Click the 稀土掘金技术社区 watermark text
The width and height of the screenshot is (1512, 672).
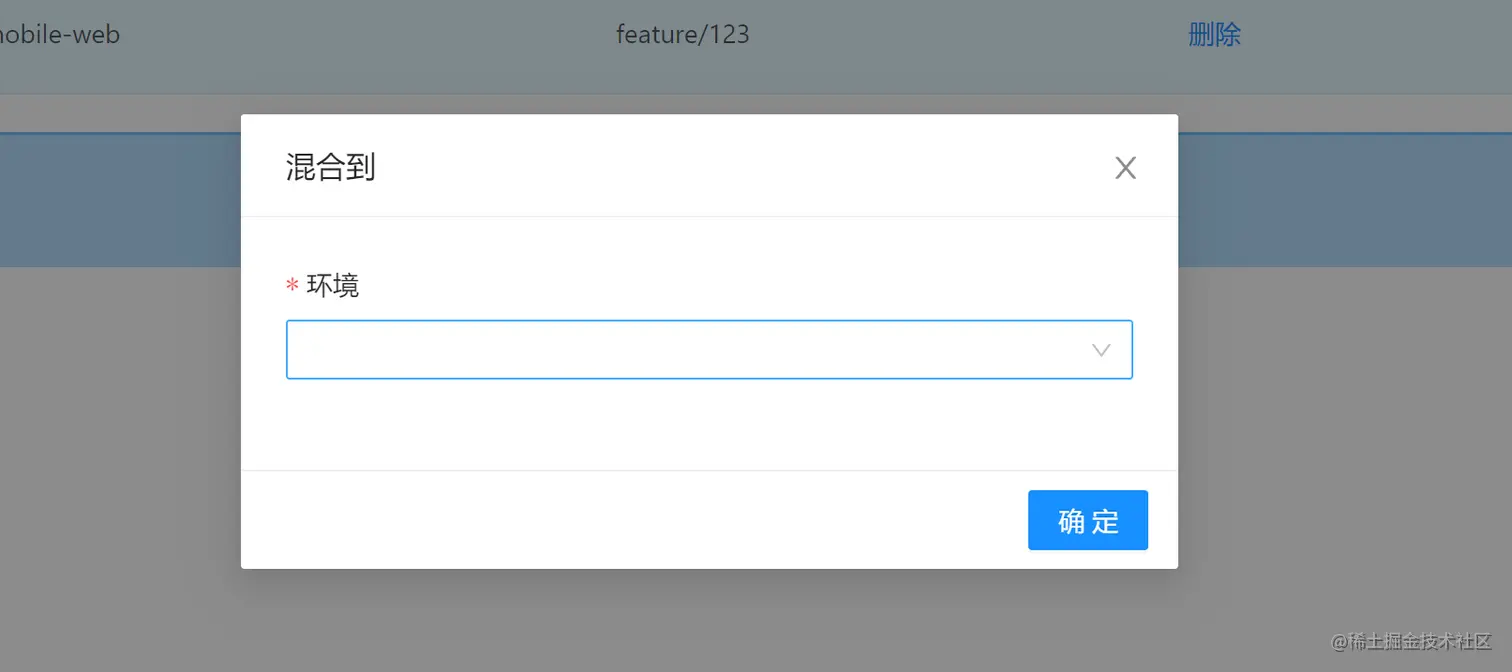1412,641
